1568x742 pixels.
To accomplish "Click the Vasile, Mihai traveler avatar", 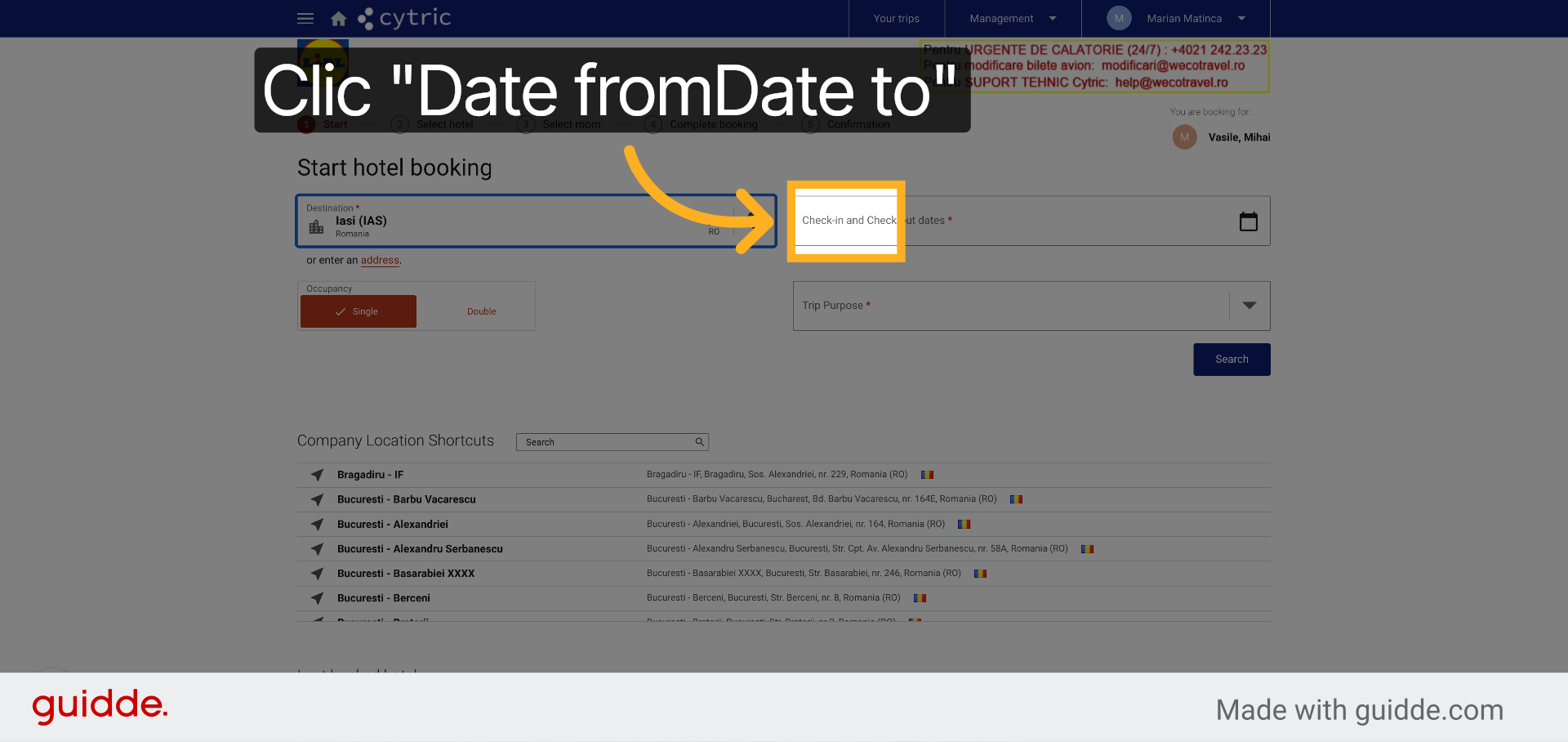I will coord(1184,137).
